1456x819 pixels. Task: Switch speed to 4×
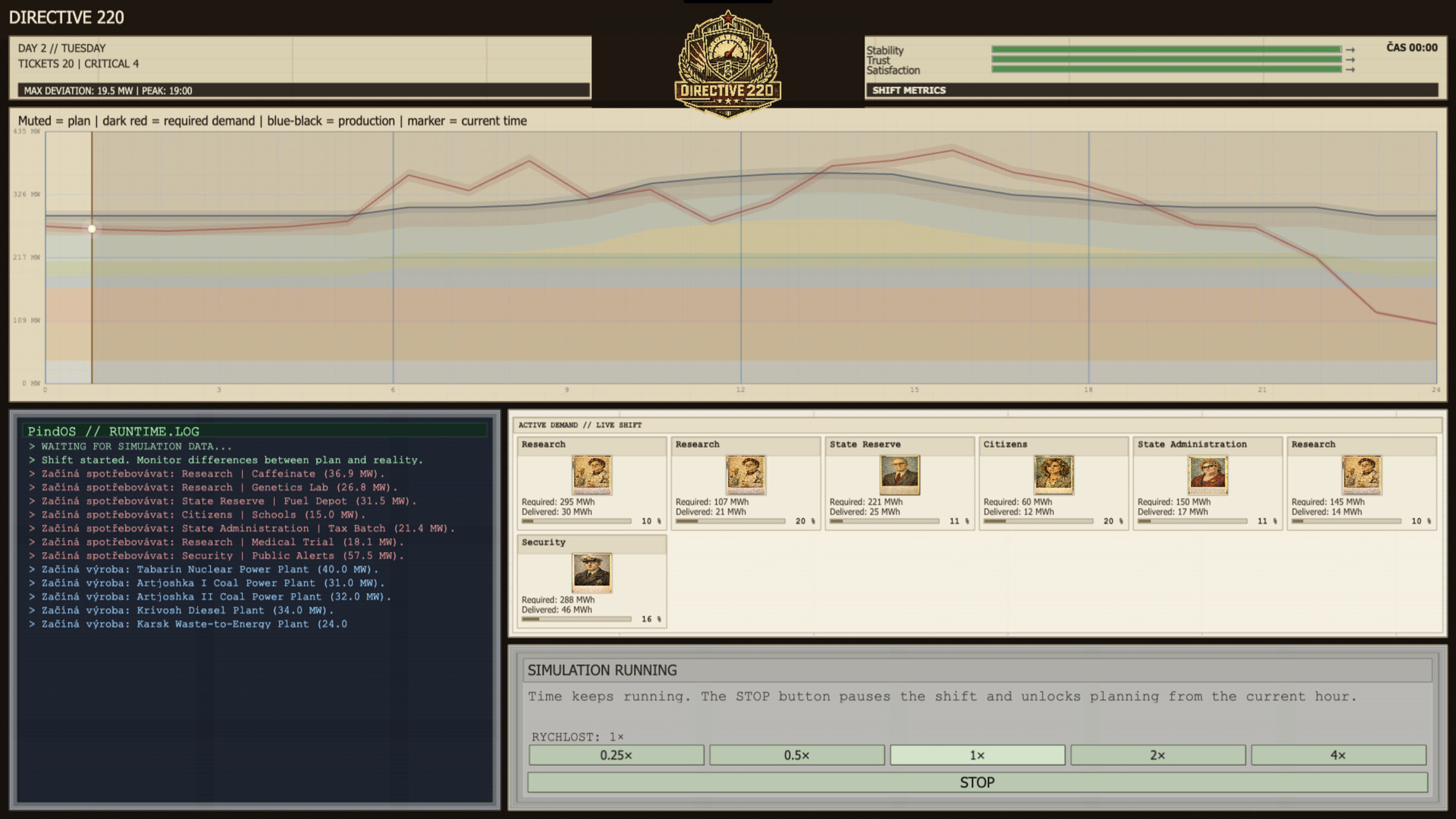(x=1338, y=755)
